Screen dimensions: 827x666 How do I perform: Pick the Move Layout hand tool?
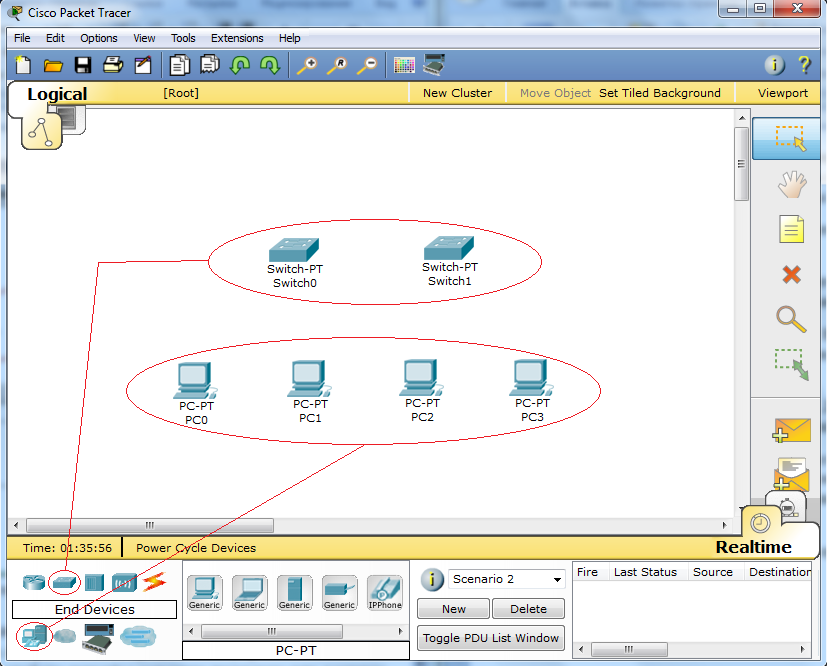coord(792,184)
